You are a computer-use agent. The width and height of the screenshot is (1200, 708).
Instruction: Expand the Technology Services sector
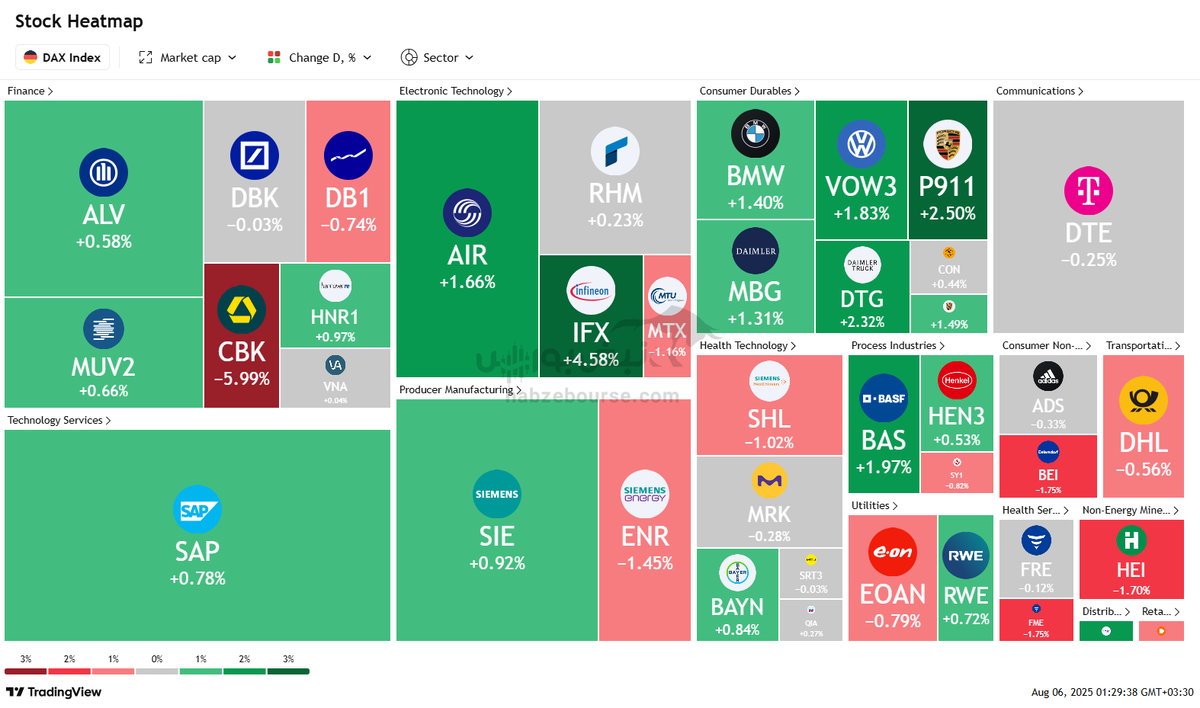(x=59, y=420)
